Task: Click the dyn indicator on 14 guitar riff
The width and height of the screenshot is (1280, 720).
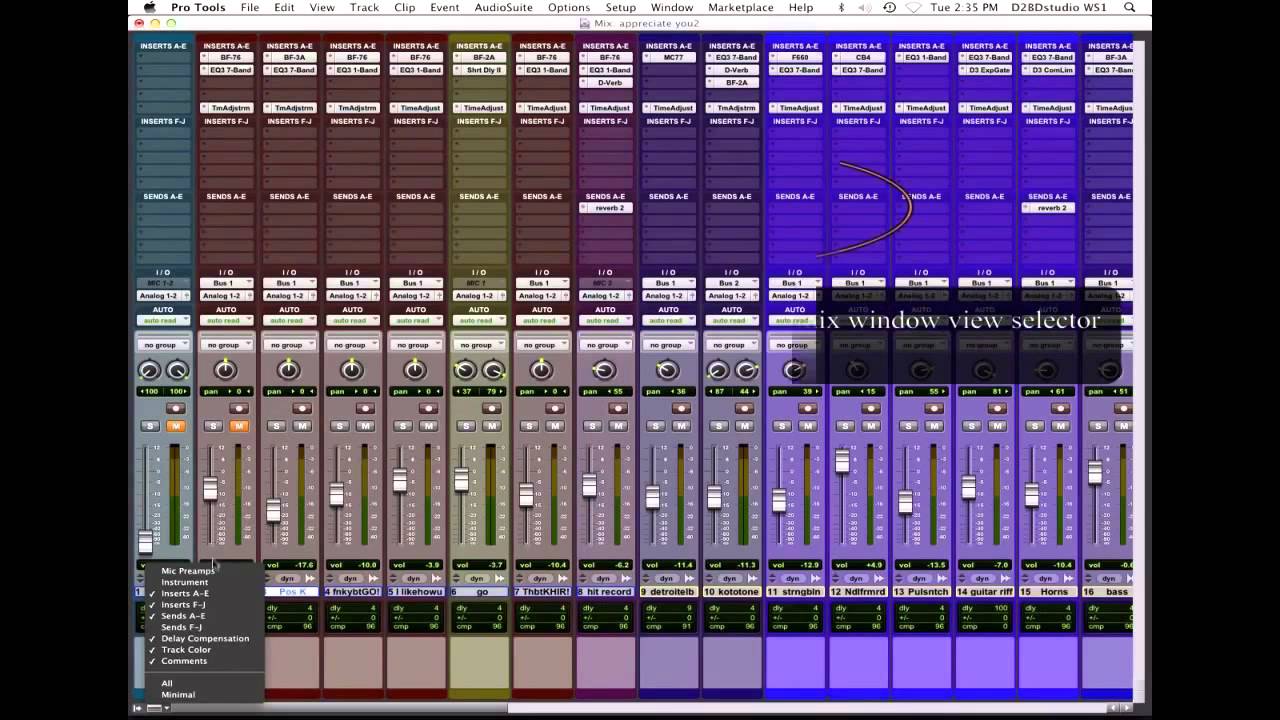Action: click(982, 578)
